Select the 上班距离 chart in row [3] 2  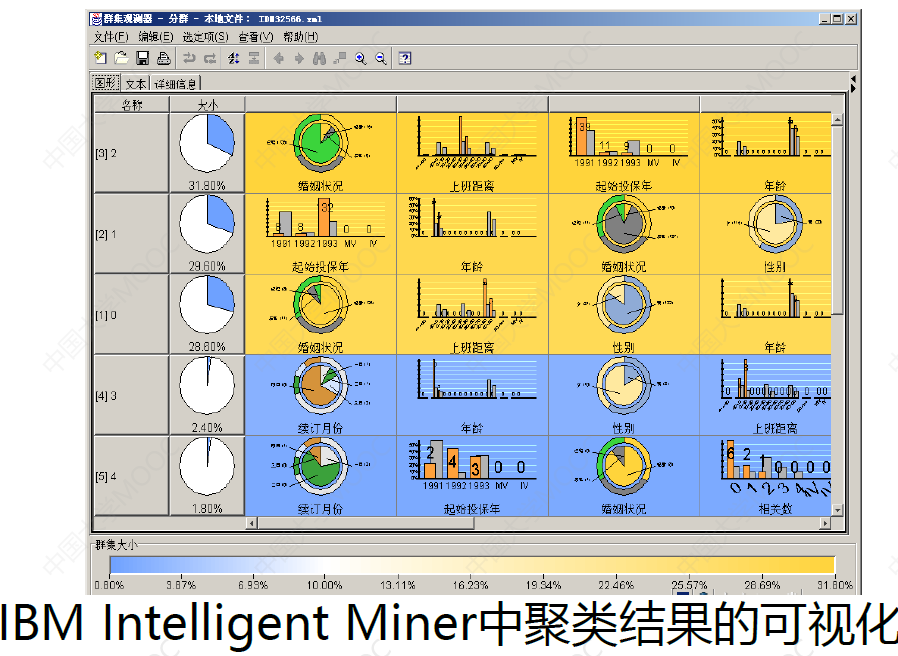[472, 153]
